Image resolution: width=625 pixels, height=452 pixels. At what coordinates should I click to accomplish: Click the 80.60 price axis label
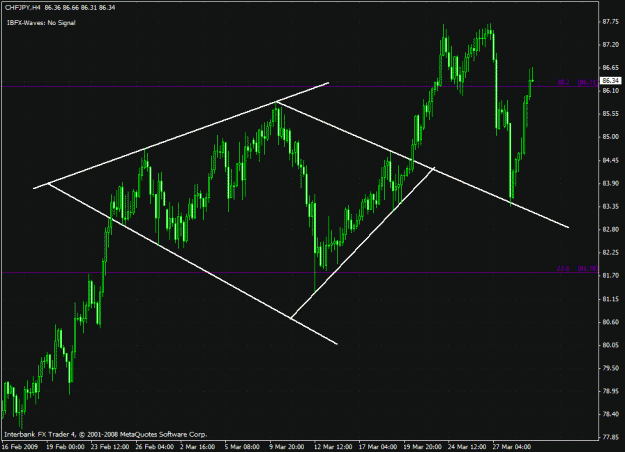[611, 322]
